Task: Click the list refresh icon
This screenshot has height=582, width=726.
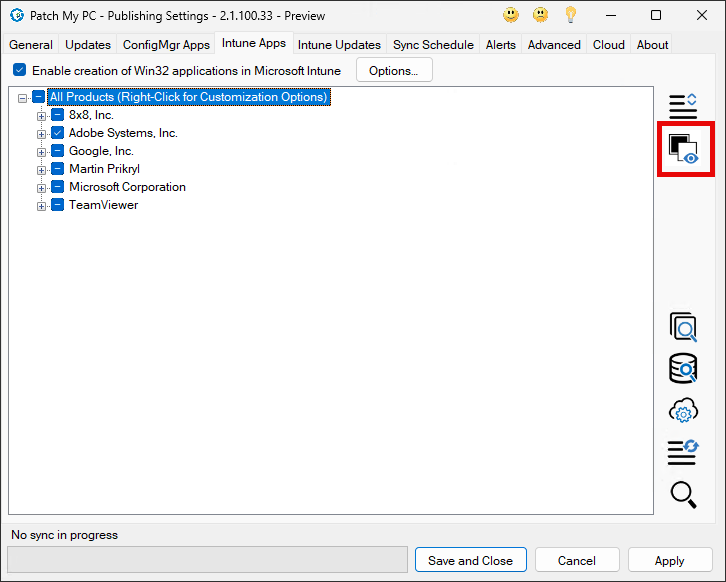Action: click(683, 452)
